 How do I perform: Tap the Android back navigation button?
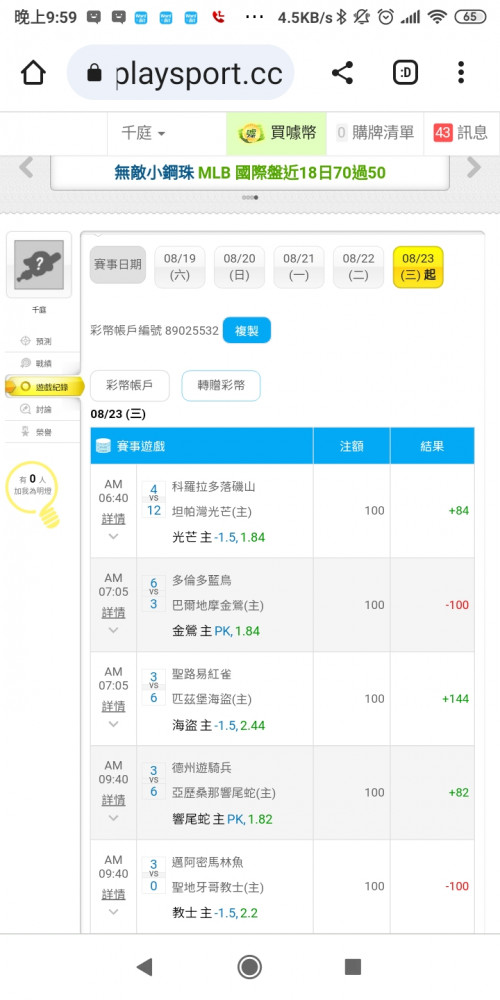[145, 967]
